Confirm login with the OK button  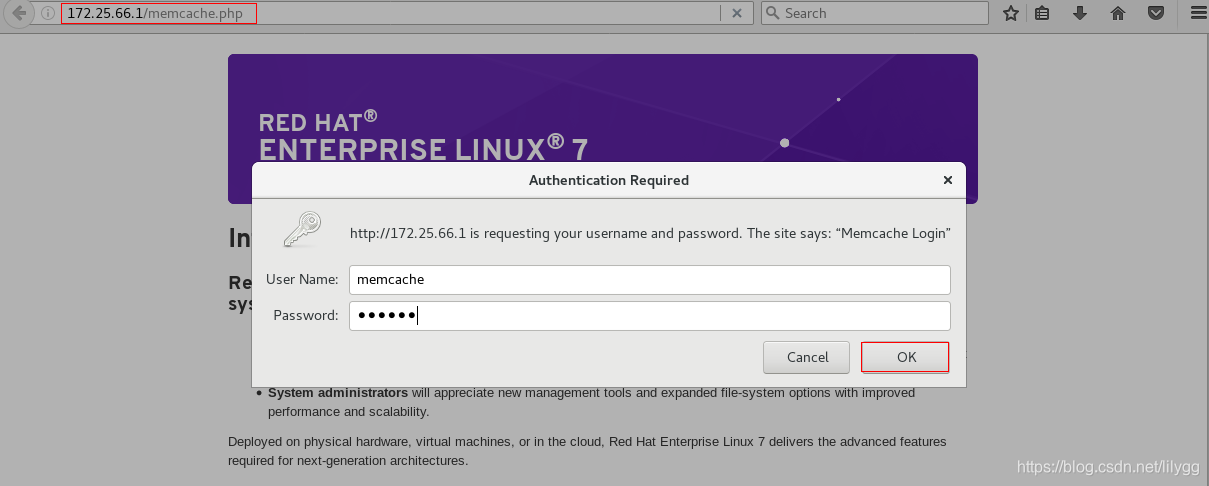coord(905,357)
